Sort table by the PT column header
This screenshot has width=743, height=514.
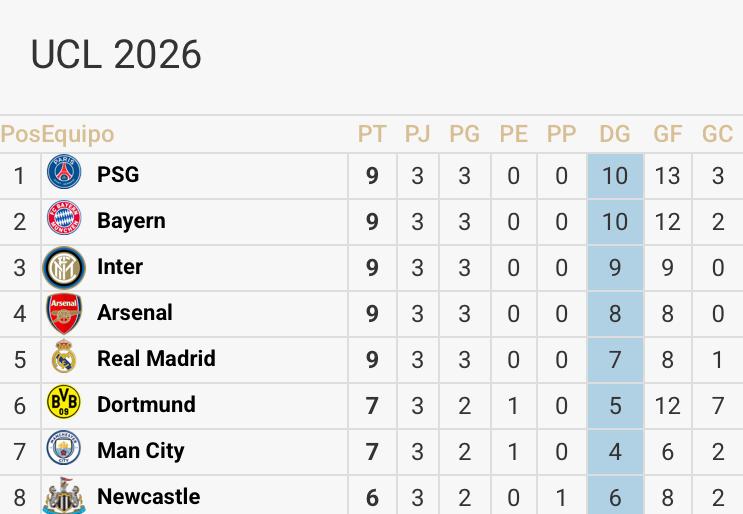coord(372,134)
